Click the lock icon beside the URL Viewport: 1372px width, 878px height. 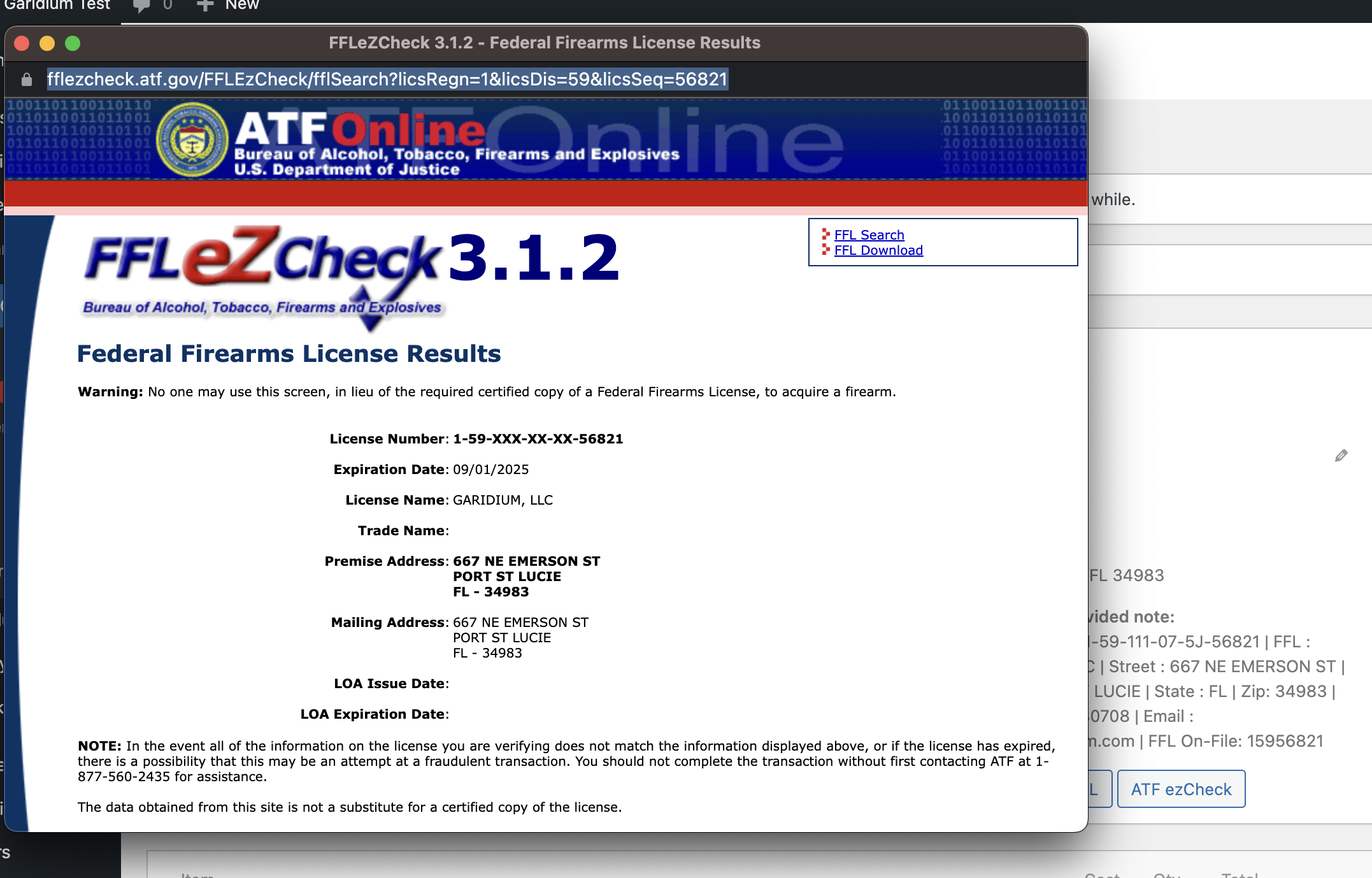(x=26, y=80)
